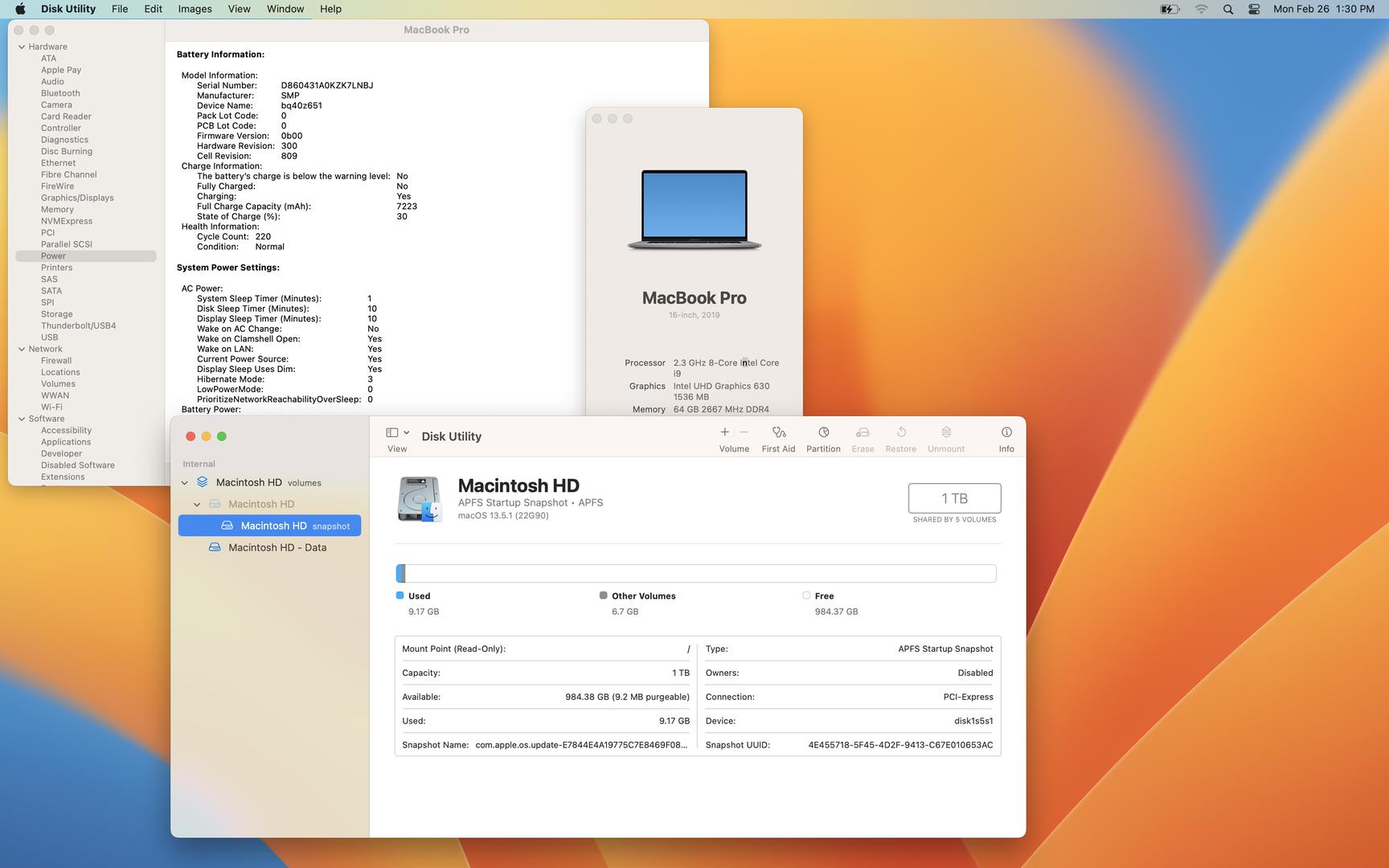Open the Images menu
The width and height of the screenshot is (1389, 868).
click(x=195, y=9)
